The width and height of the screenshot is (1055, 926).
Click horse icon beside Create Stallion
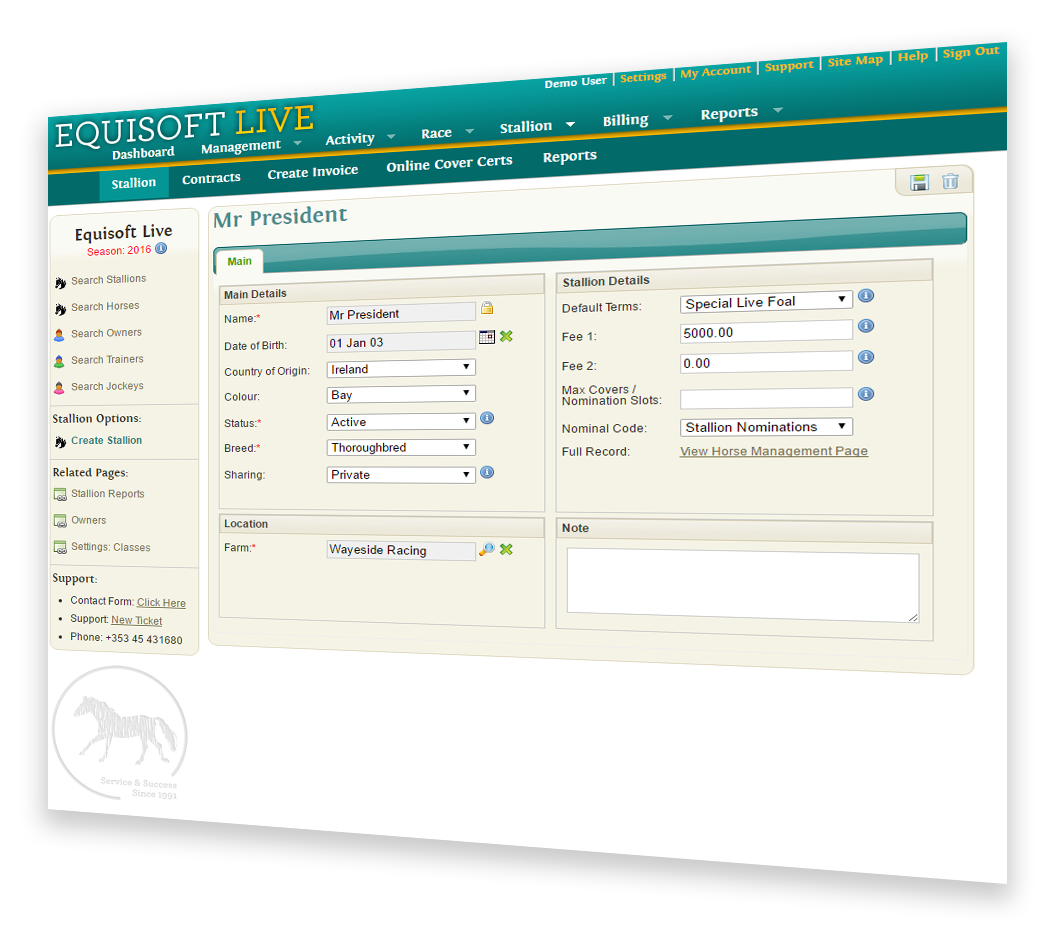(x=61, y=442)
